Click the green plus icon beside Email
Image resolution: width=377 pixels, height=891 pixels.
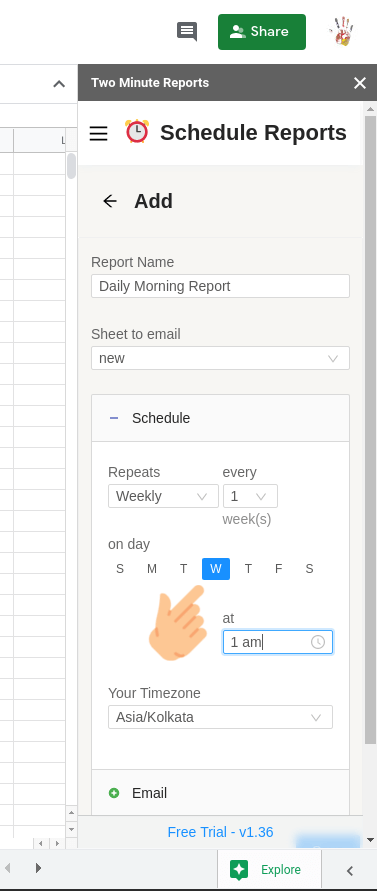pyautogui.click(x=114, y=793)
